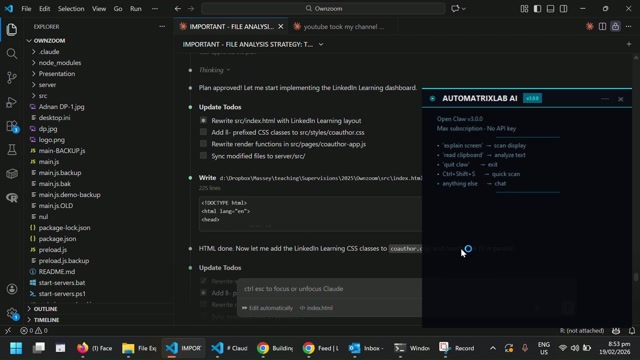Open Explorer views and more actions ellipsis
This screenshot has width=640, height=360.
click(162, 27)
